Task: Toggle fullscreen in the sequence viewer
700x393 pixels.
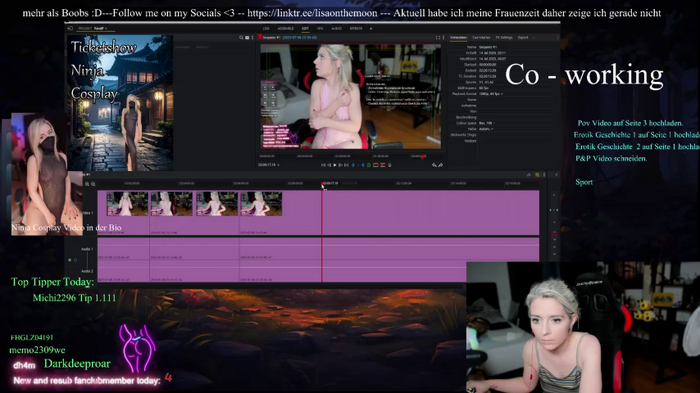Action: point(438,38)
